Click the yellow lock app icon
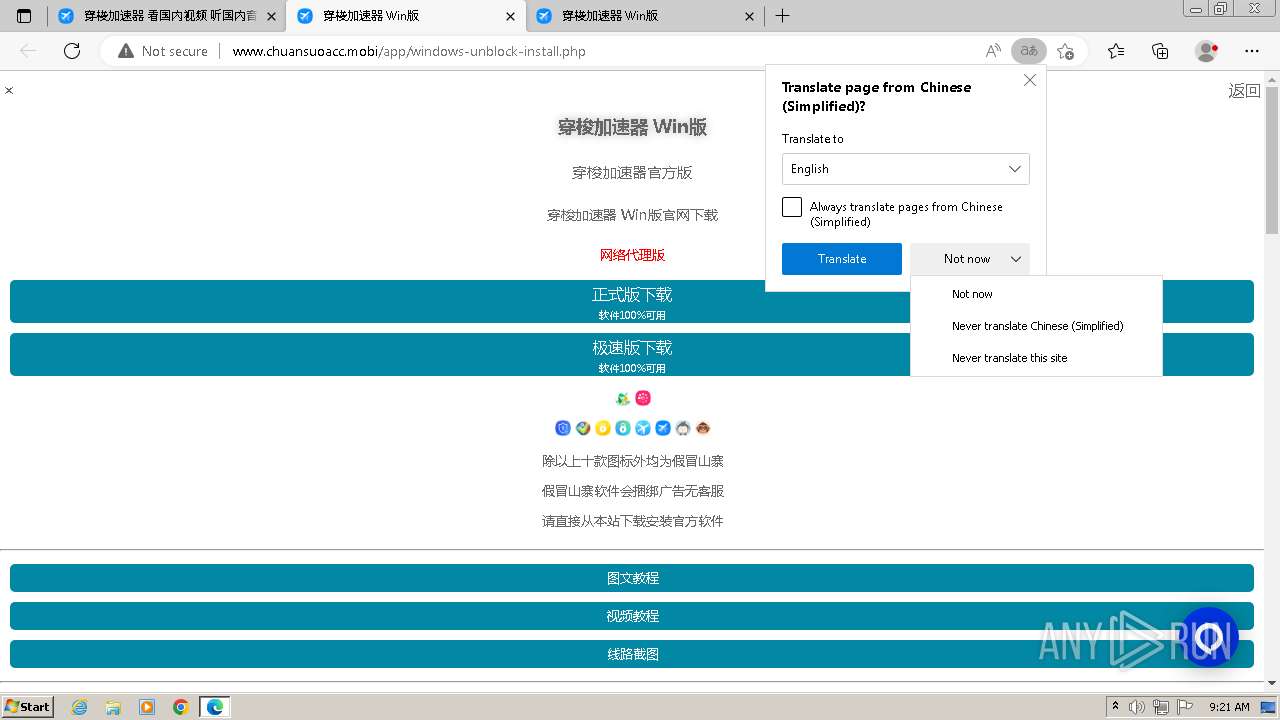Screen dimensions: 1280x720 603,428
